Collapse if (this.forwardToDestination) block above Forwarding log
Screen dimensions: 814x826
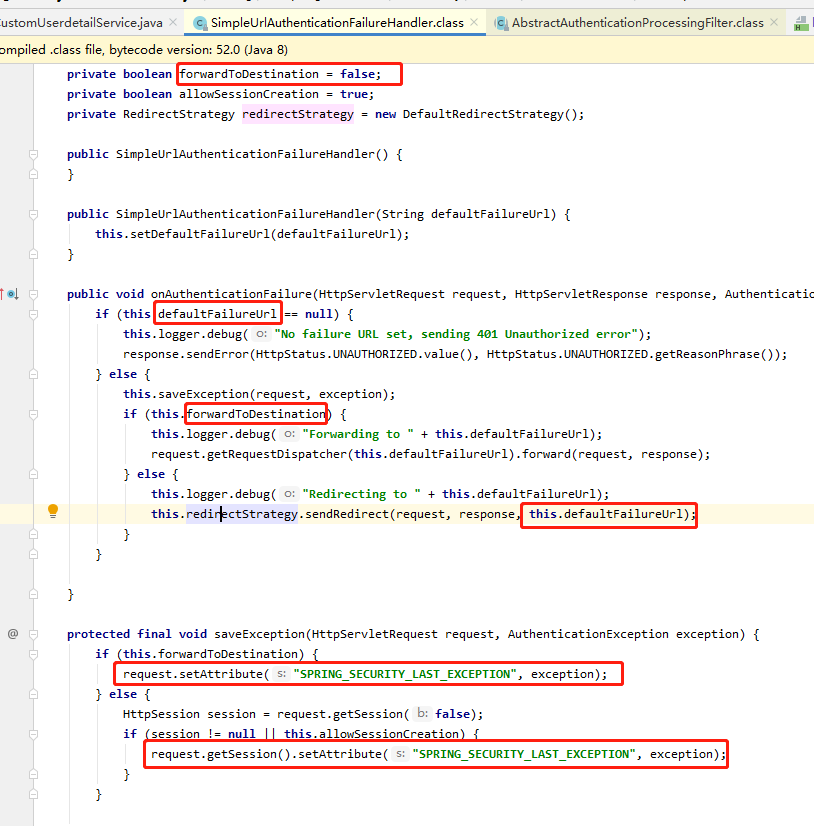[x=33, y=414]
